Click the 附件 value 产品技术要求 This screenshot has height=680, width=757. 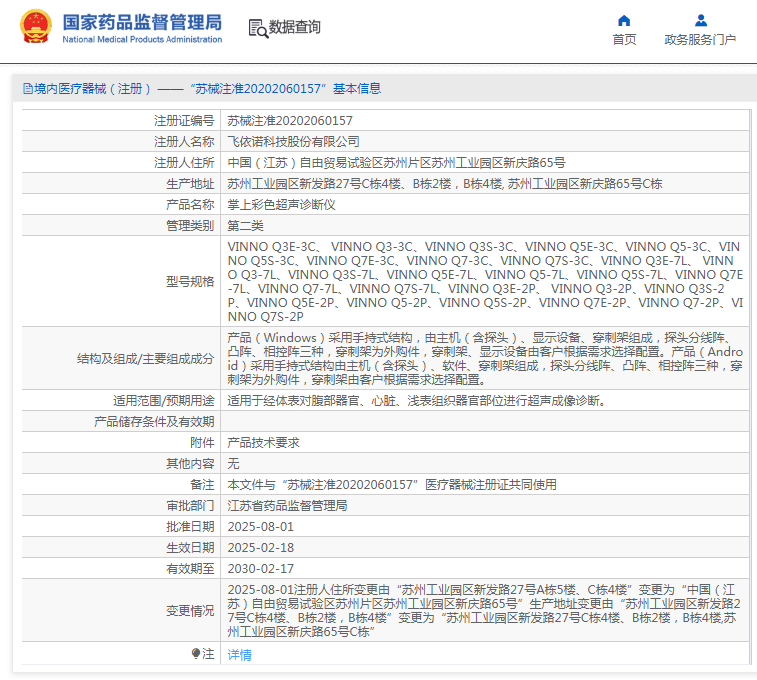click(263, 442)
